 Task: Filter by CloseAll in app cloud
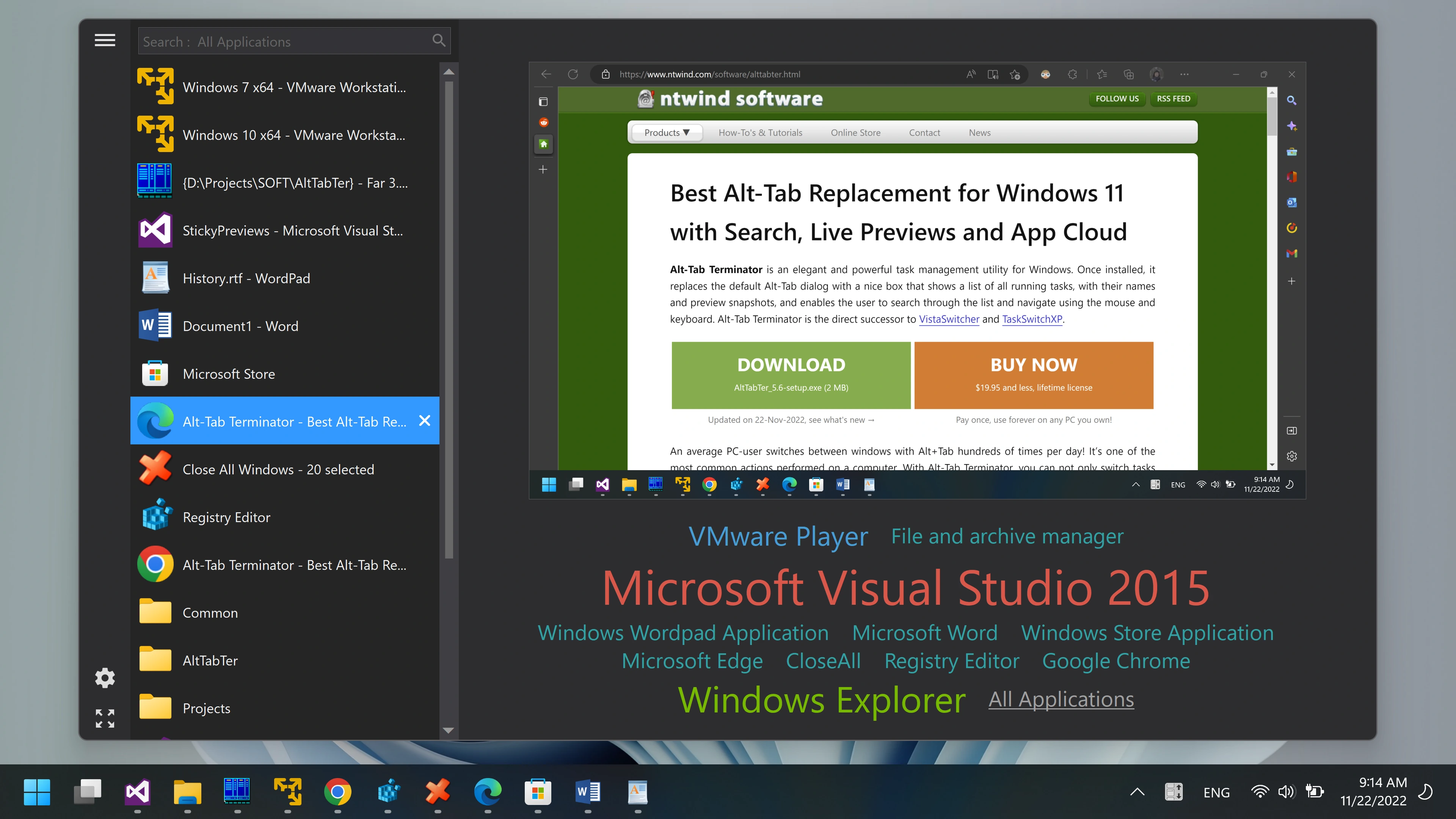(x=824, y=661)
